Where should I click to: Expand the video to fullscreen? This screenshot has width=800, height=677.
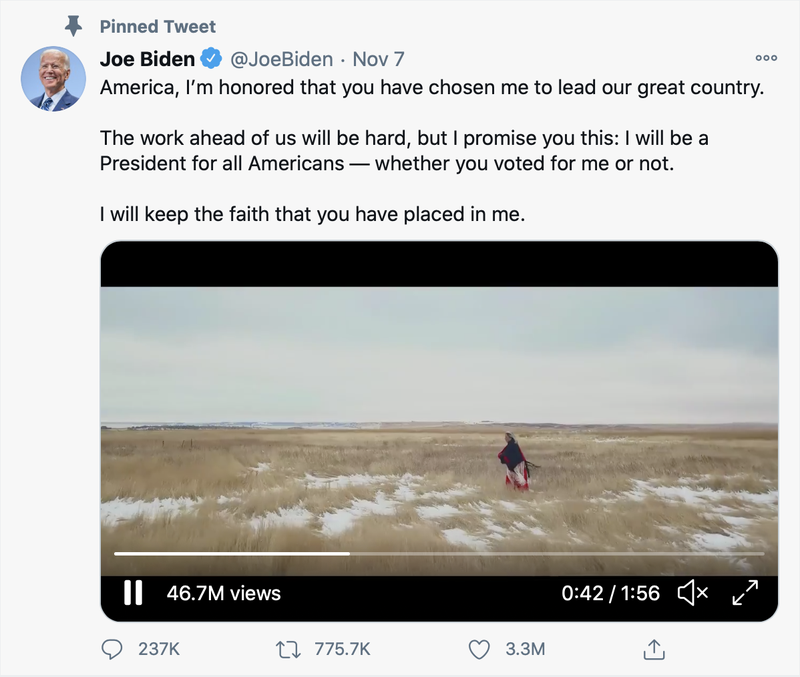(x=745, y=593)
